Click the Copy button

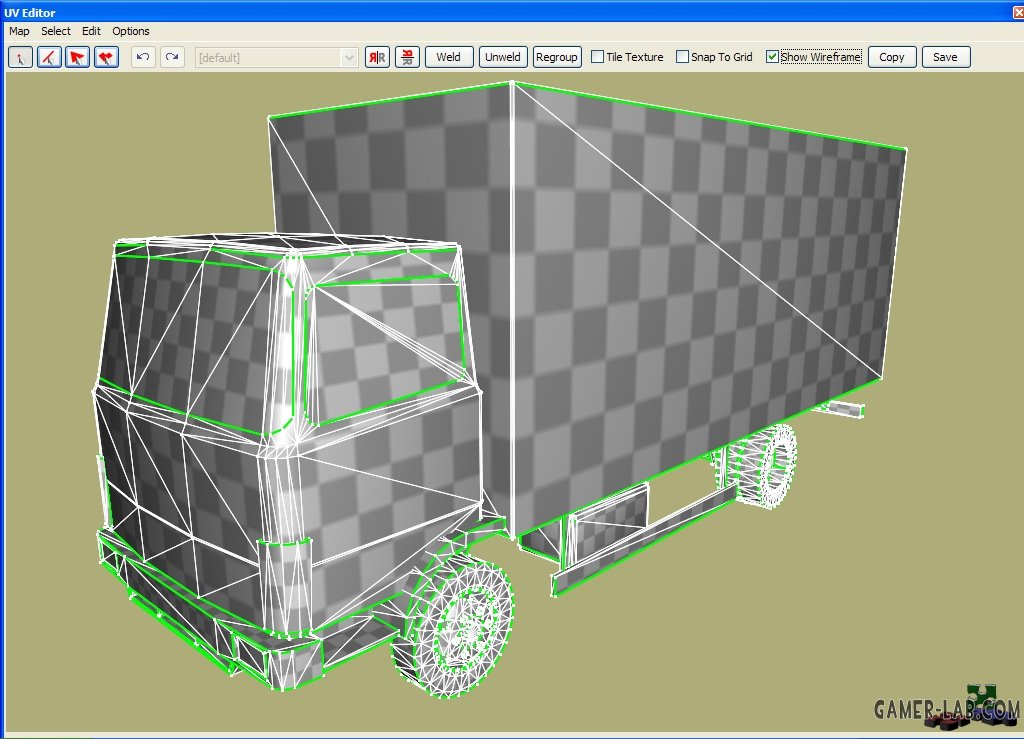point(892,57)
